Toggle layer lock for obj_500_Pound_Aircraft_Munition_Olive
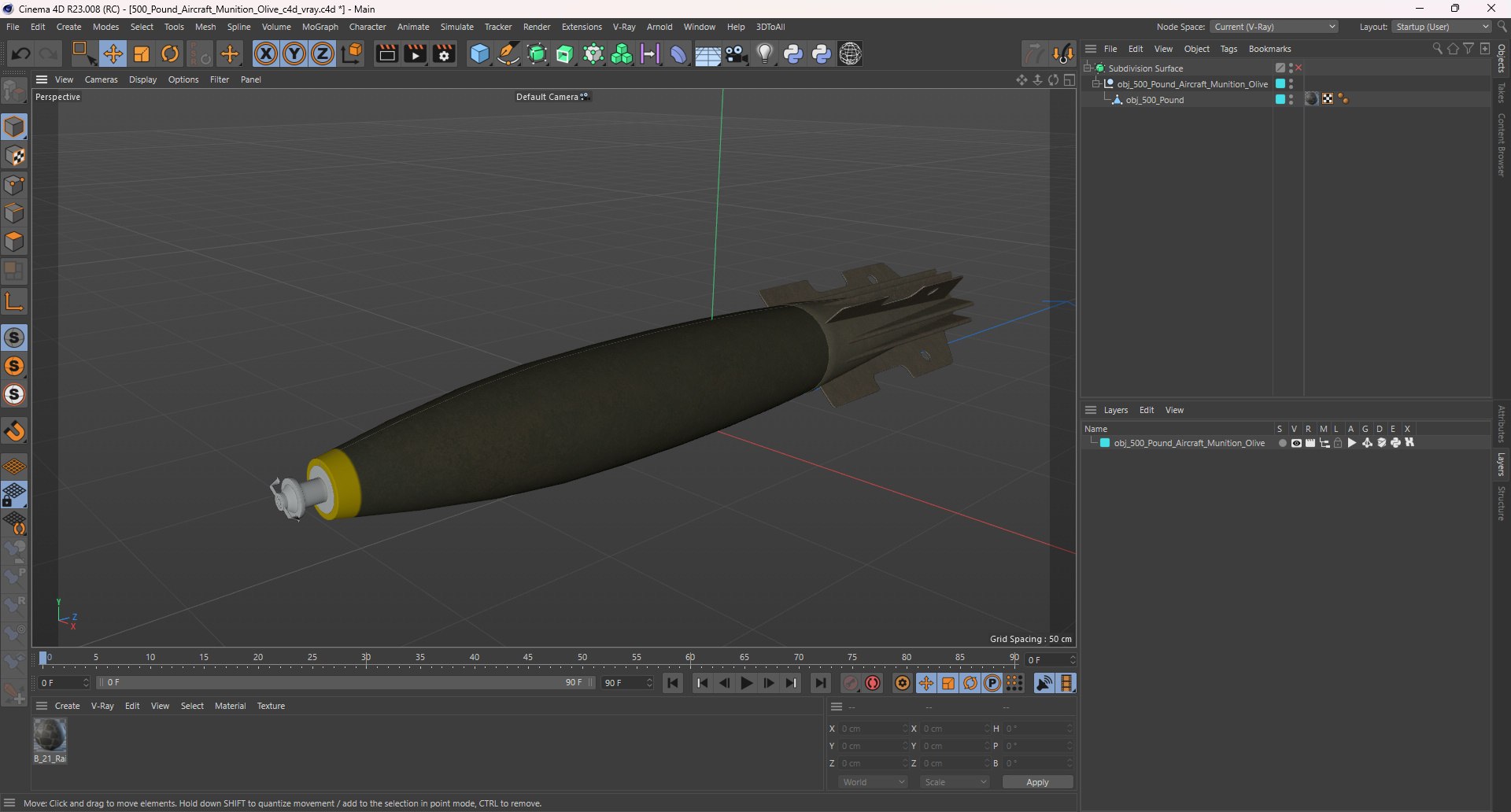This screenshot has width=1511, height=812. 1338,443
